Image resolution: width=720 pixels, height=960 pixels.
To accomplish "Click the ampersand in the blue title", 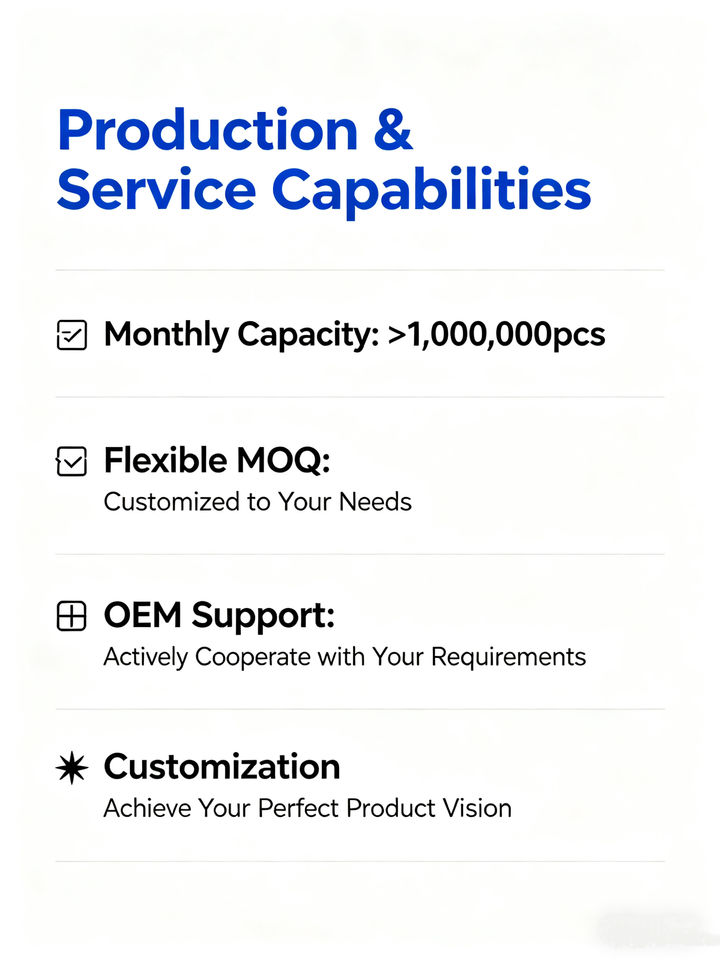I will (x=391, y=130).
